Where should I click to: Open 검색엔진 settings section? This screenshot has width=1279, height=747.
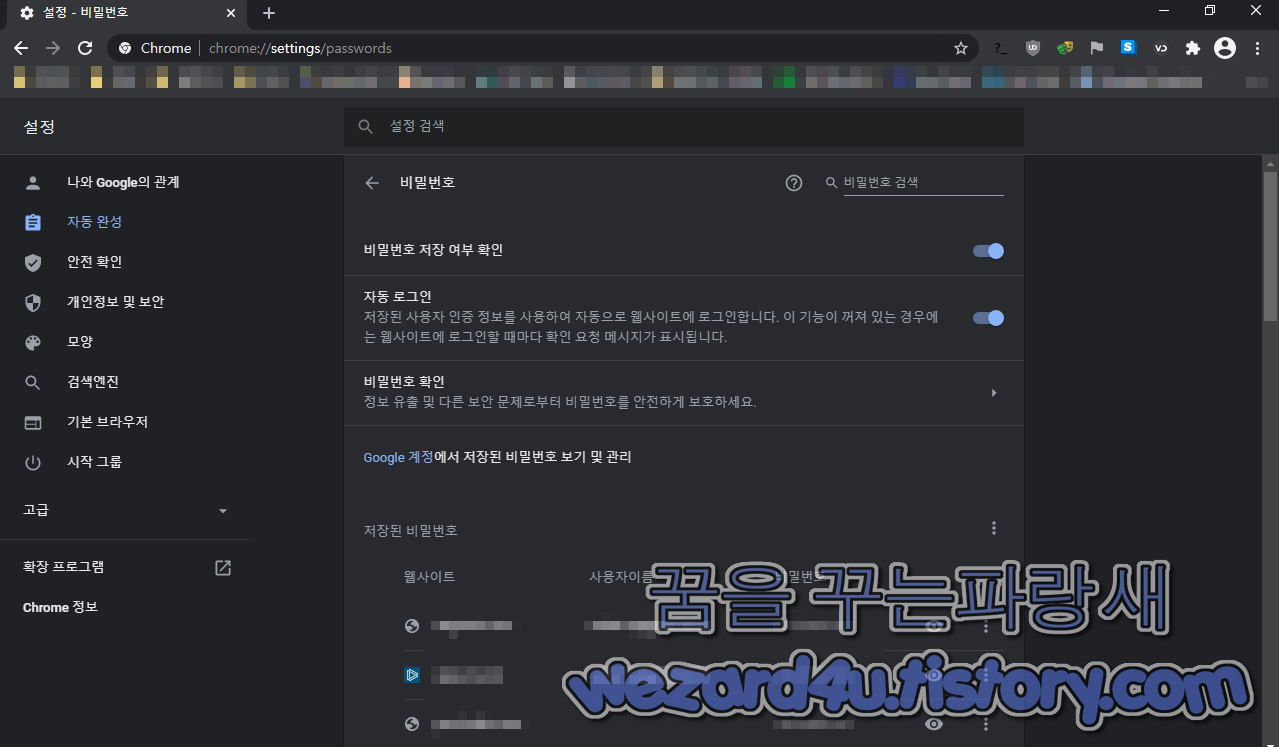[x=93, y=382]
